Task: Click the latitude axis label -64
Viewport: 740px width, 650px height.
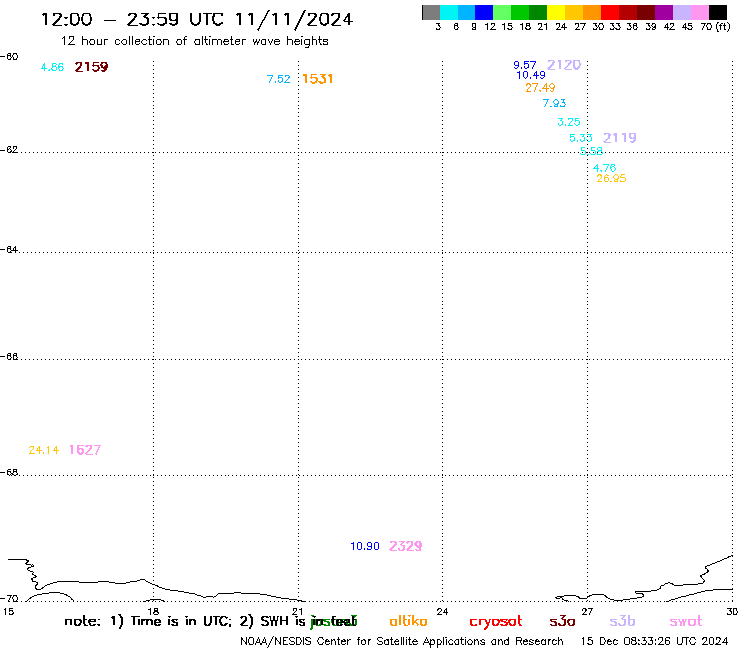Action: pos(9,249)
